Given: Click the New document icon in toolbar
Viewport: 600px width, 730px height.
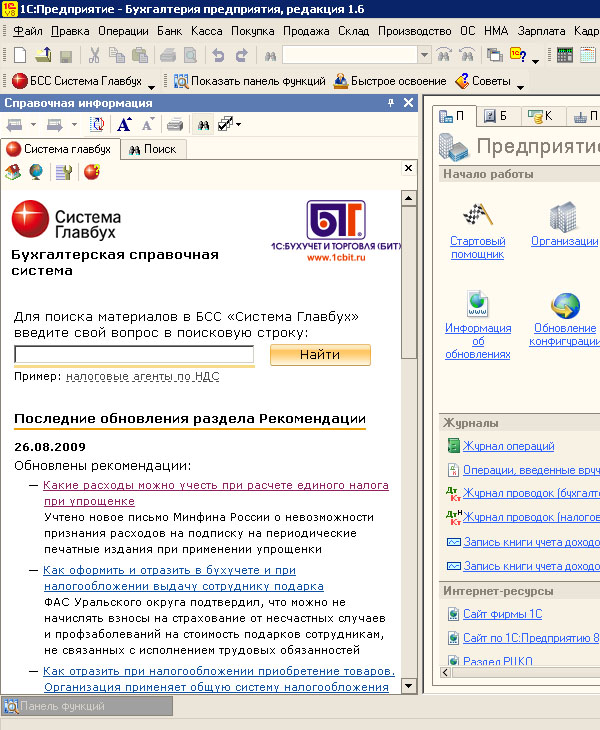Looking at the screenshot, I should [20, 55].
